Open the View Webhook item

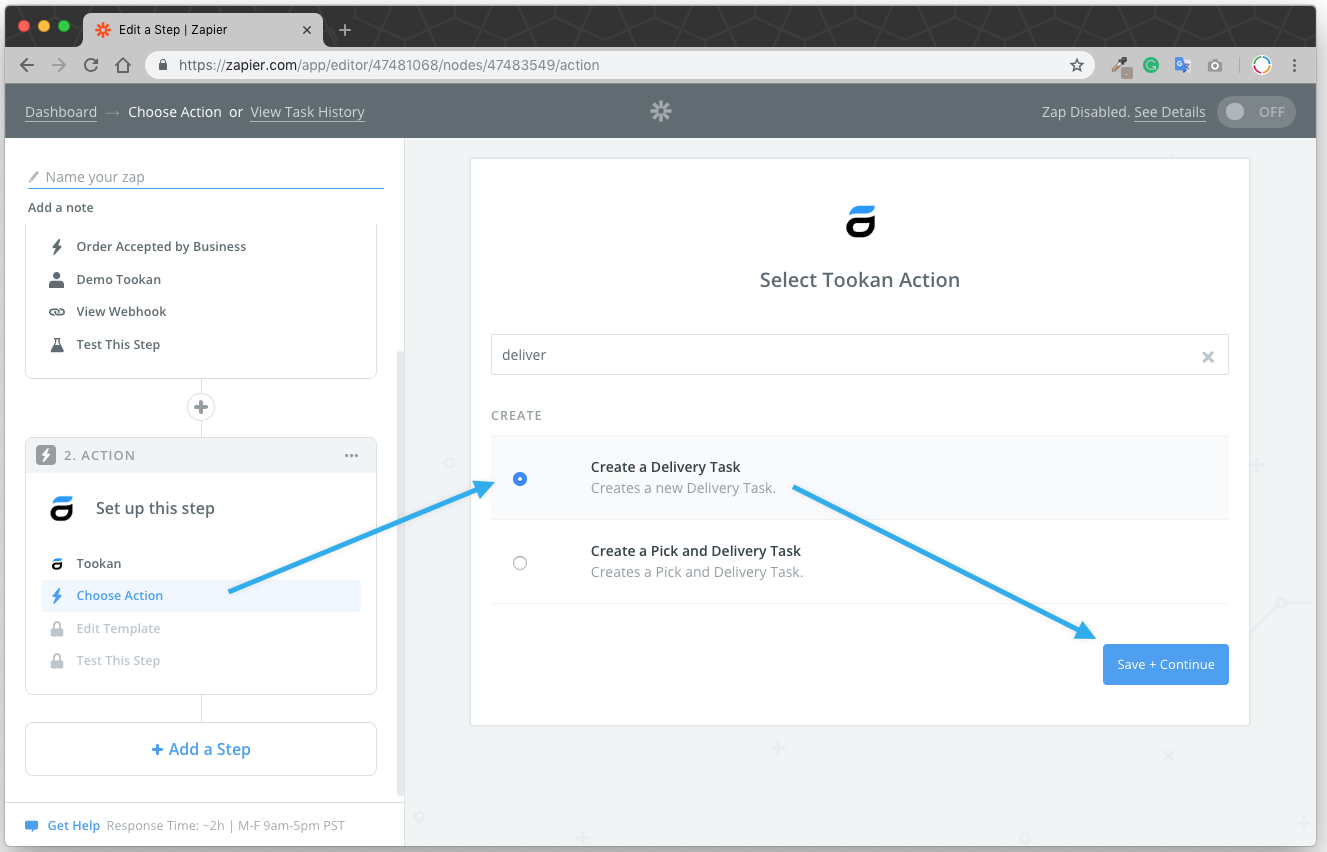tap(121, 312)
